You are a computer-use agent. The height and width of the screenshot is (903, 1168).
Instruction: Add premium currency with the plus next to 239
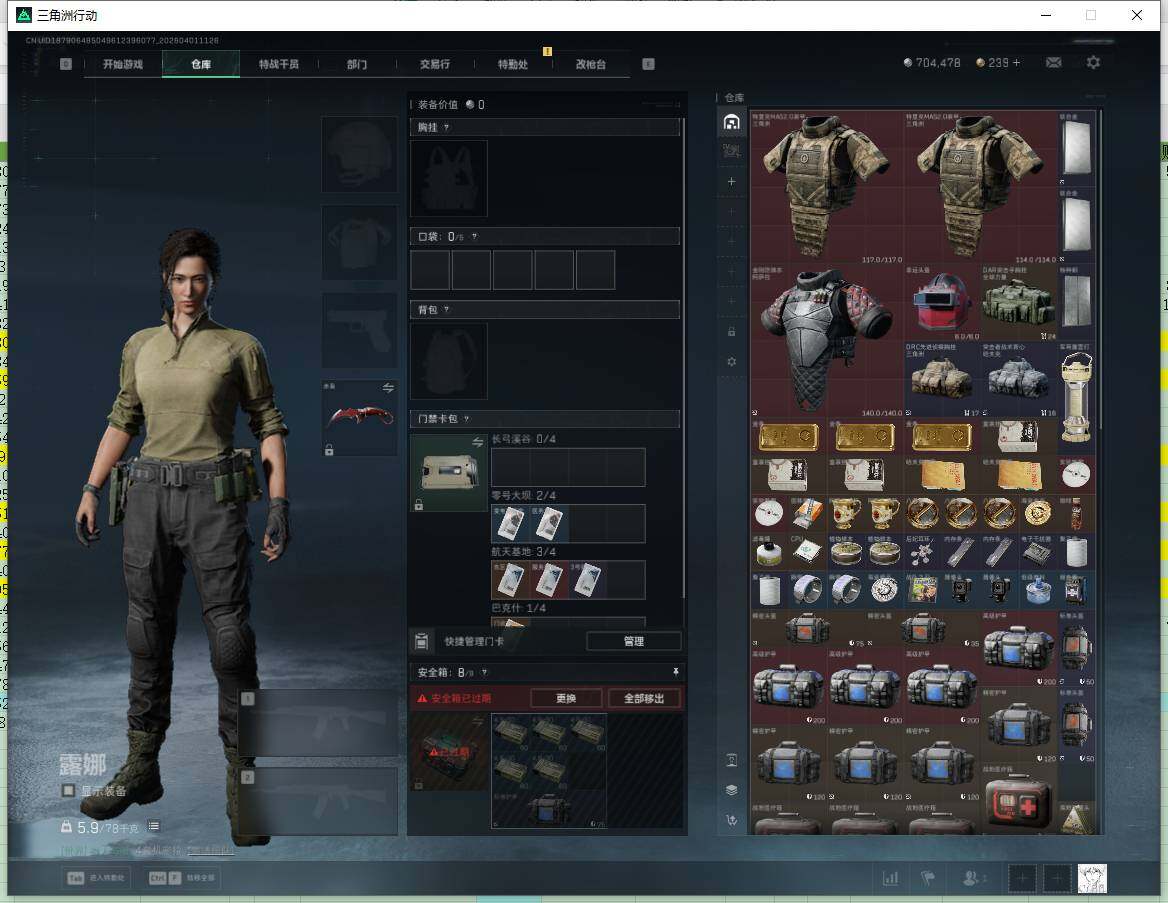click(1017, 63)
